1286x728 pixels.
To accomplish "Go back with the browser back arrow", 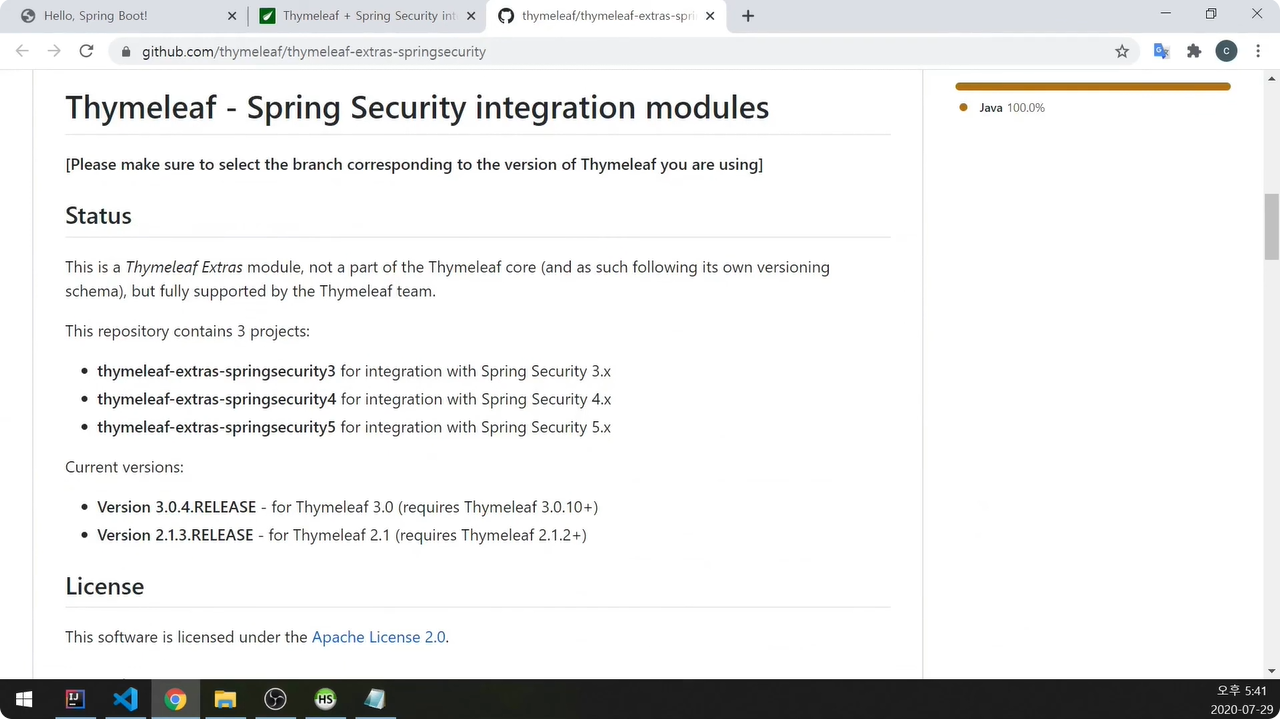I will (x=22, y=51).
